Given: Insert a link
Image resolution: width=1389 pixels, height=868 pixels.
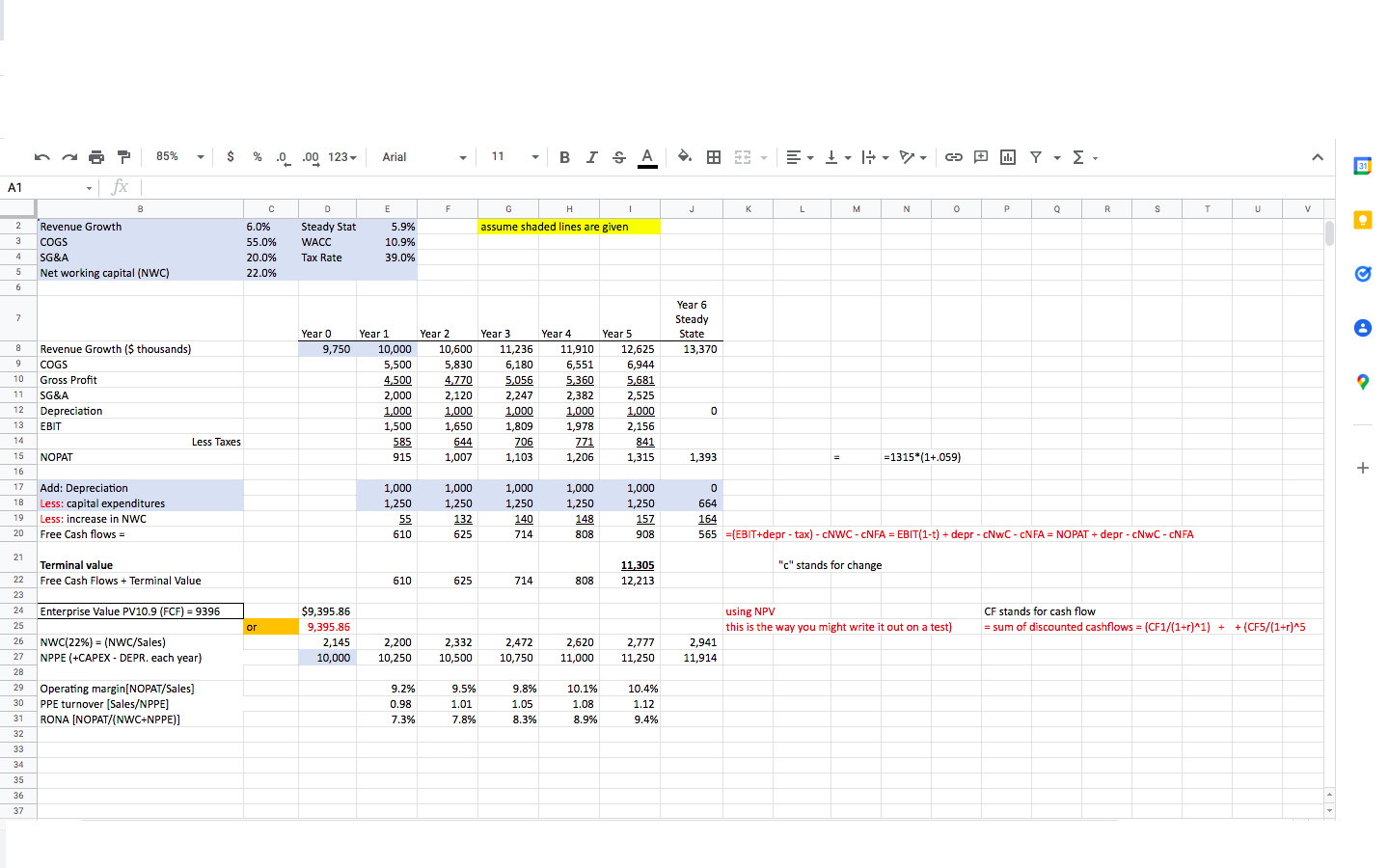Looking at the screenshot, I should tap(954, 156).
